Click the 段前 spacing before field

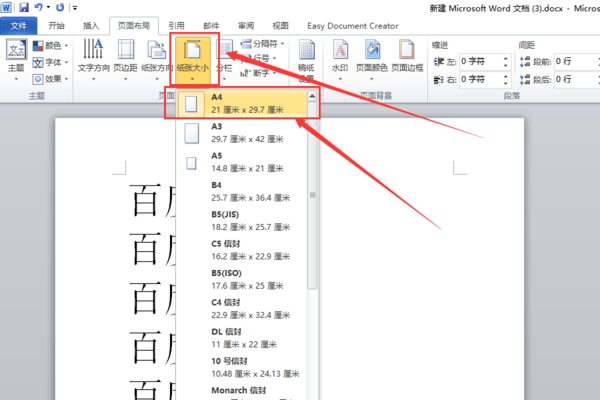(576, 61)
